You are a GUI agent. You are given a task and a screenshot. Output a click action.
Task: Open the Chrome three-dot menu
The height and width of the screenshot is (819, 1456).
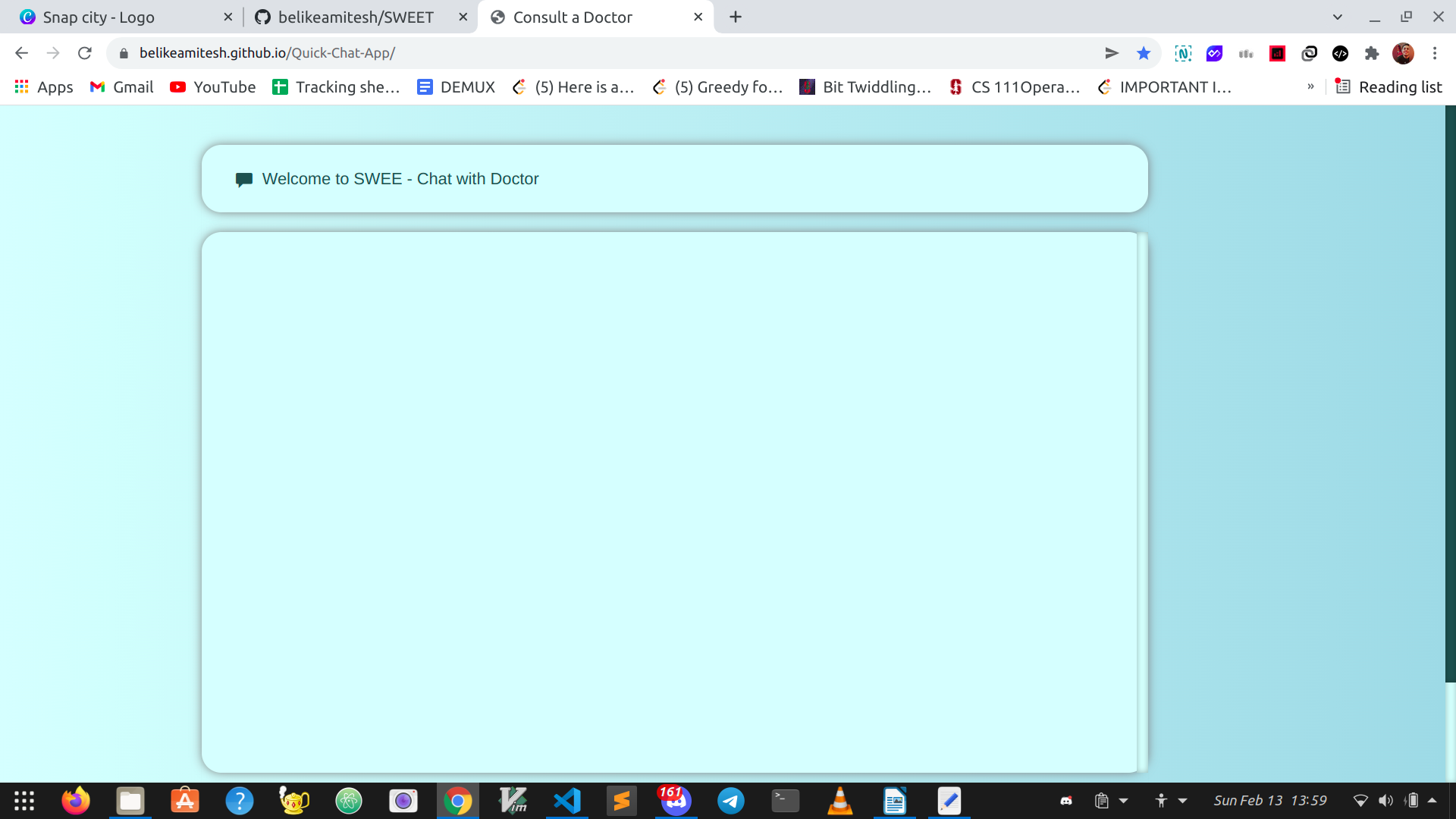[1435, 53]
